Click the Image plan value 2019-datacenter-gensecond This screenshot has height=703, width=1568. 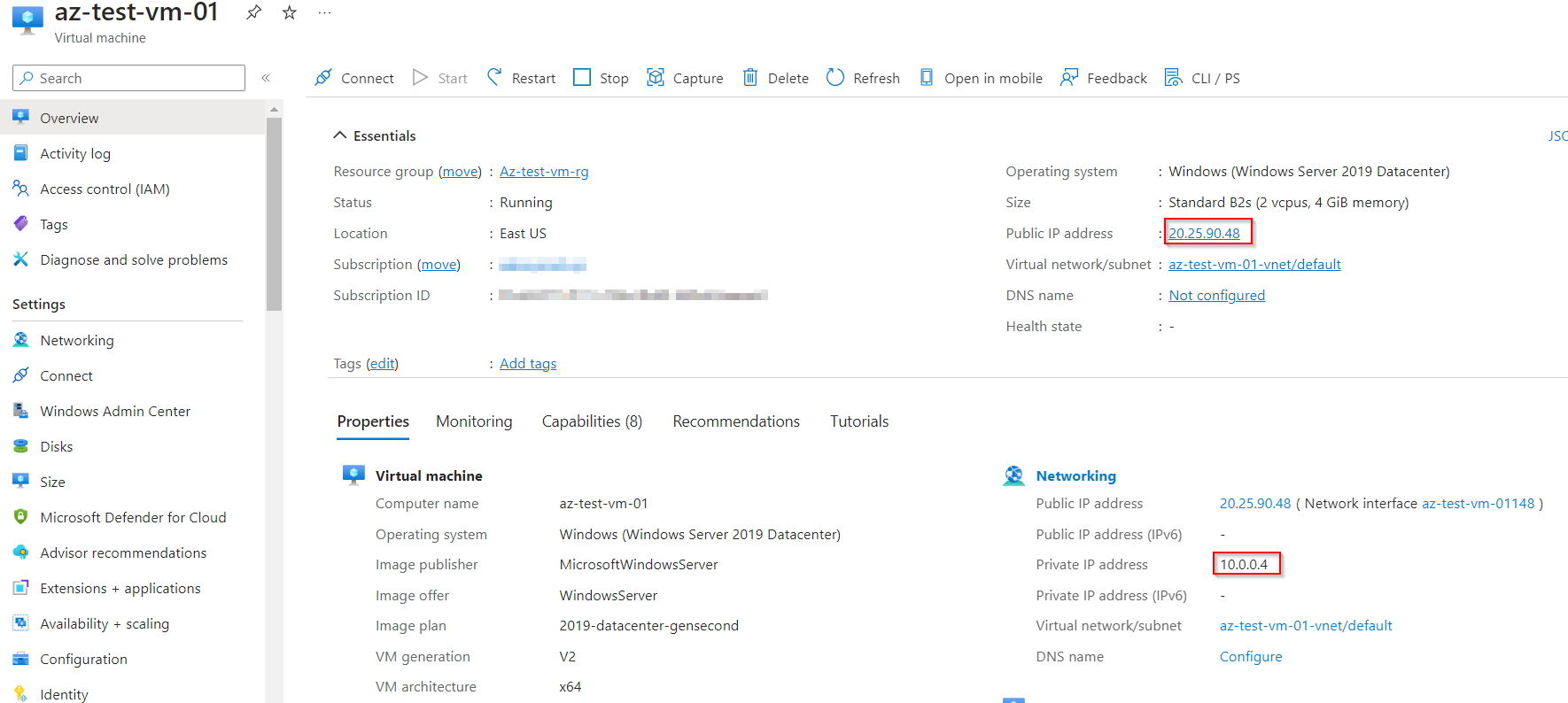click(x=648, y=626)
